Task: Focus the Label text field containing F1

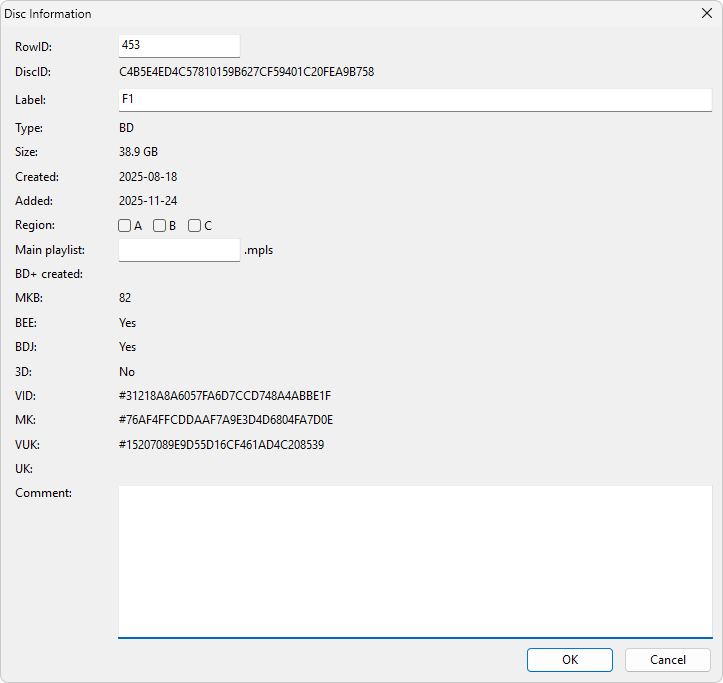Action: 414,100
